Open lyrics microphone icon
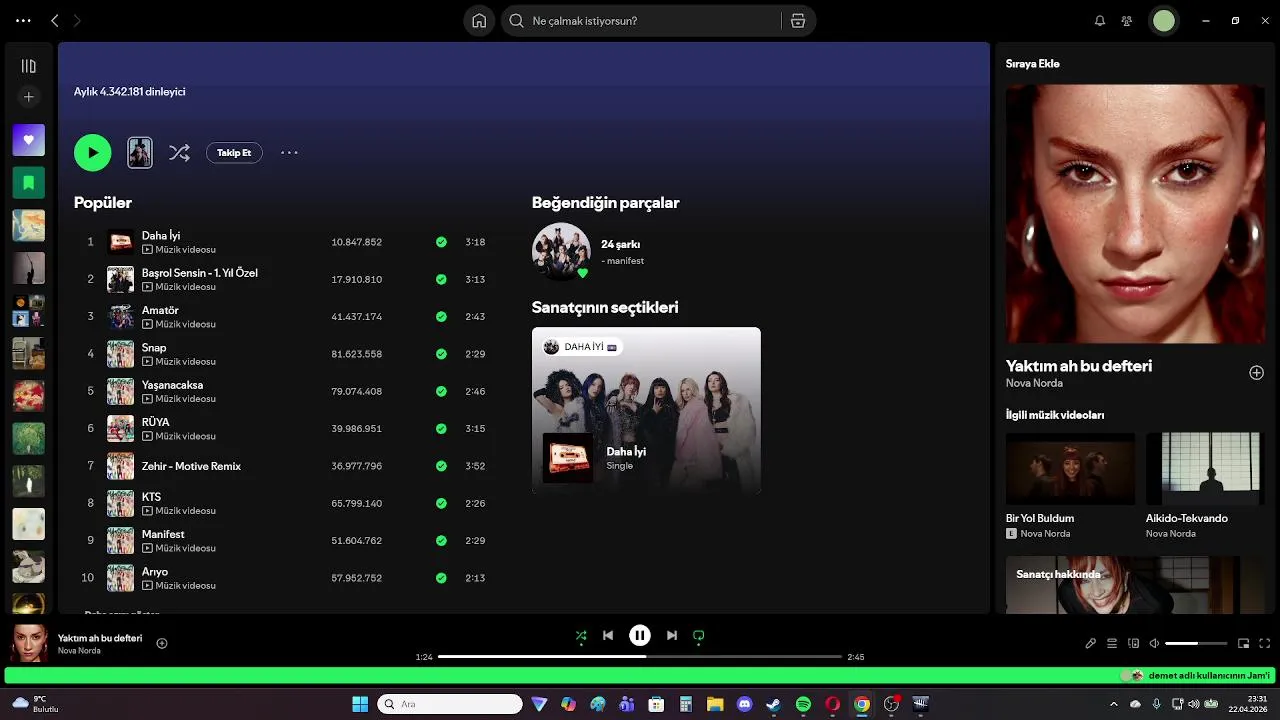1280x720 pixels. 1091,643
